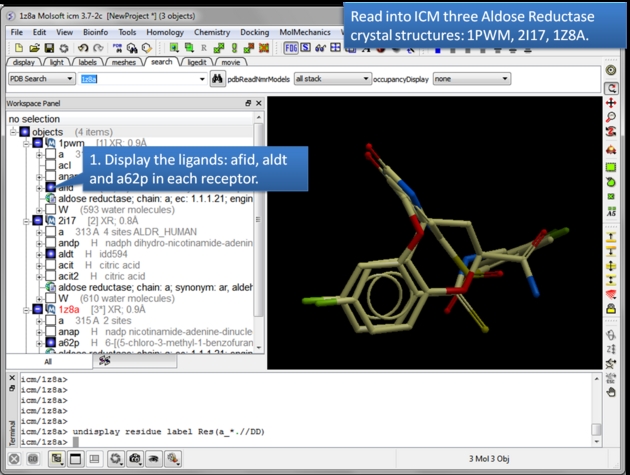Viewport: 630px width, 475px height.
Task: Switch to the ligedit tab
Action: (196, 62)
